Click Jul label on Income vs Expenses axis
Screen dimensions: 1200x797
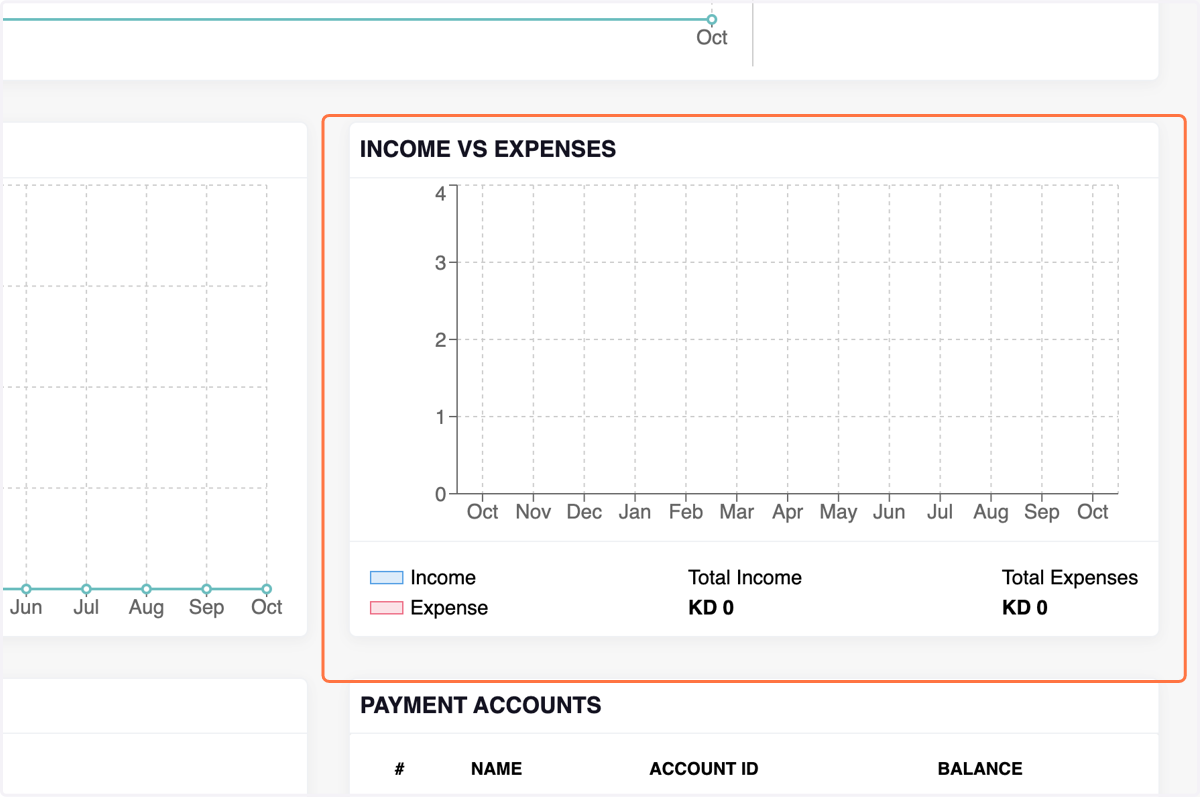[940, 512]
